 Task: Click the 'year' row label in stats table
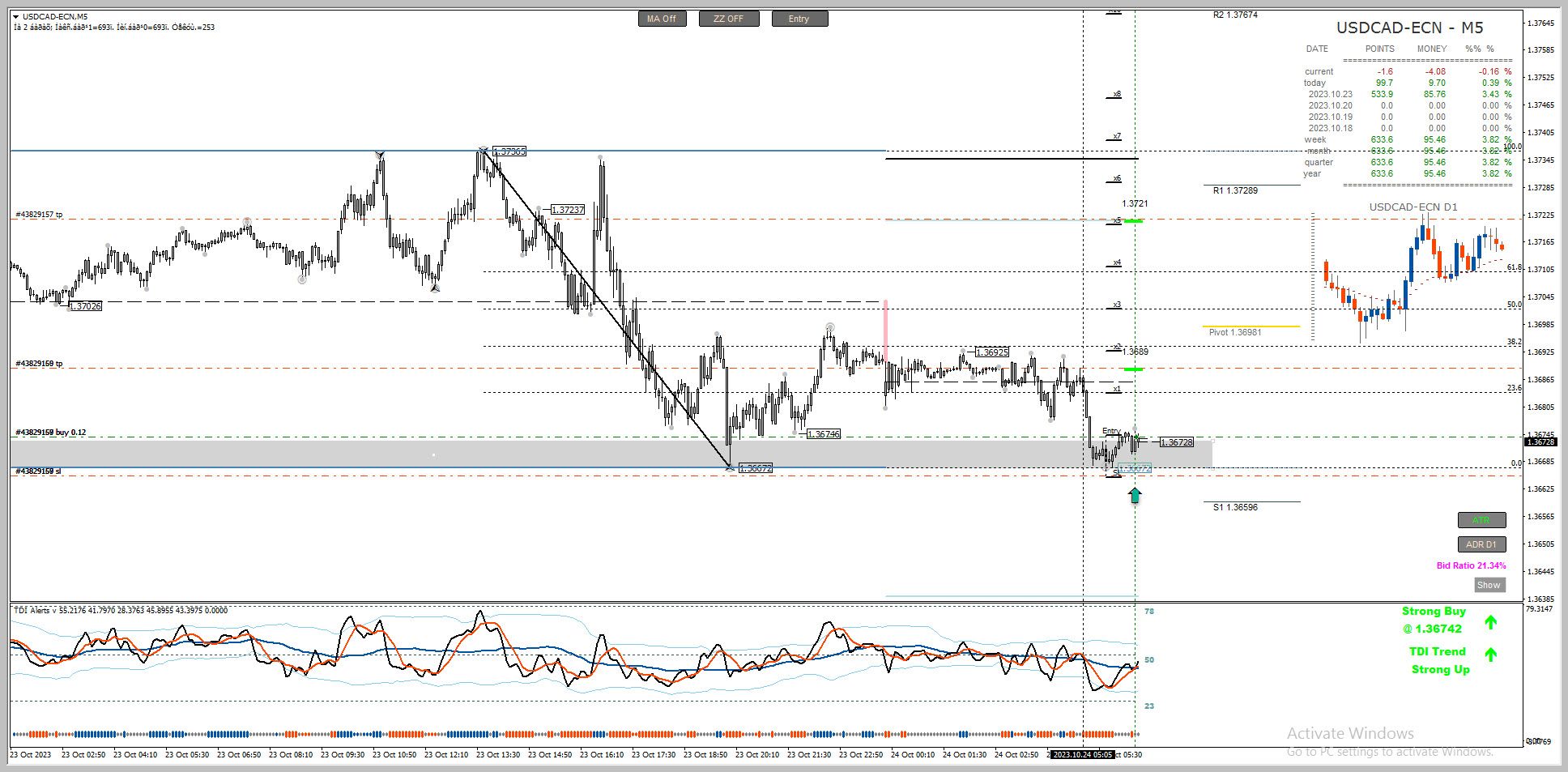[1312, 173]
